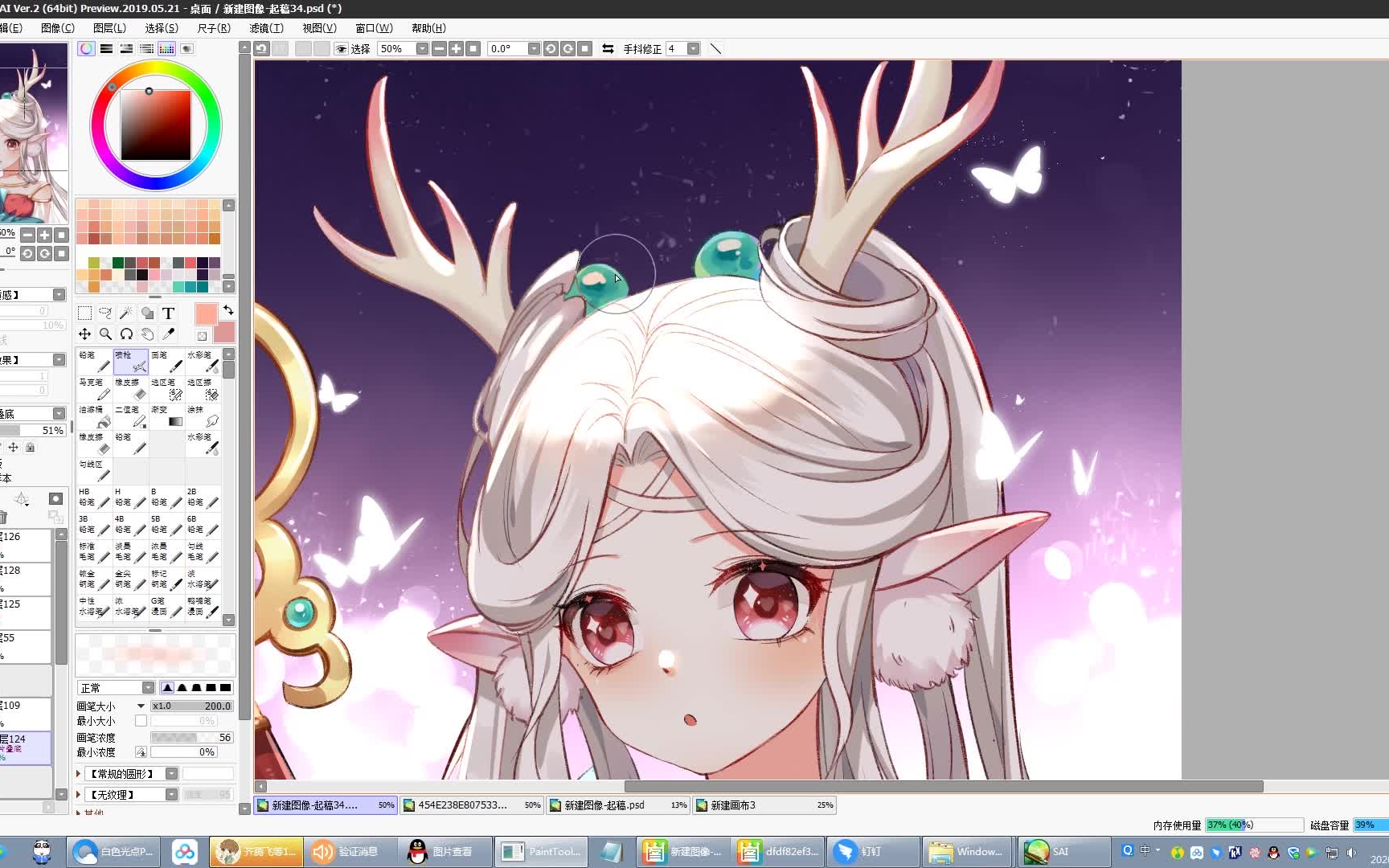Select the rotate view tool
1389x868 pixels.
126,334
